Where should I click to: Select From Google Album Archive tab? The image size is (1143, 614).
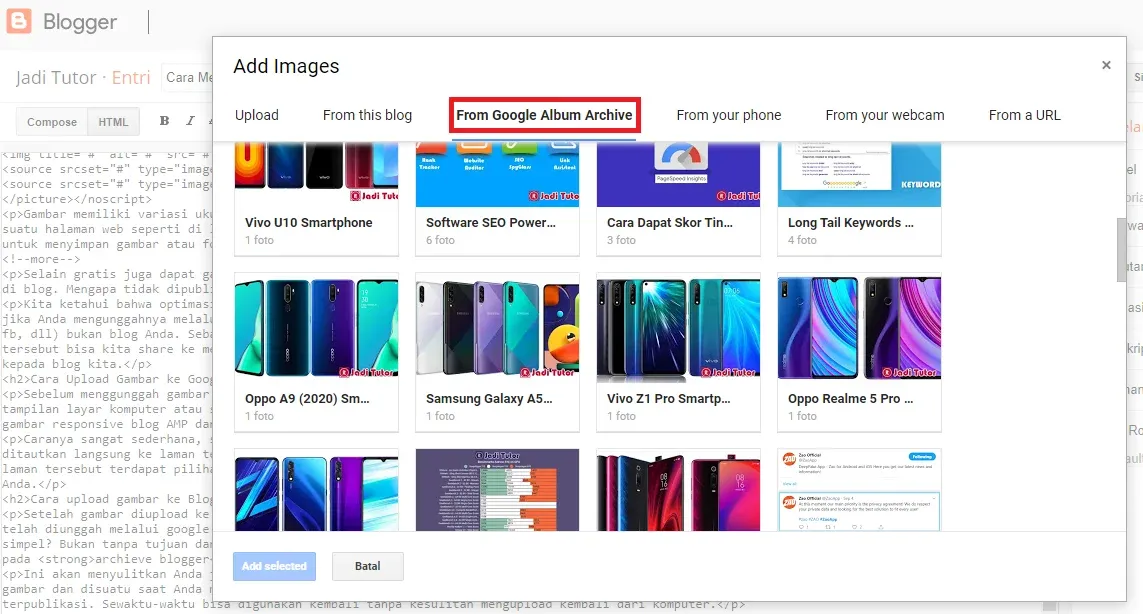pos(544,115)
